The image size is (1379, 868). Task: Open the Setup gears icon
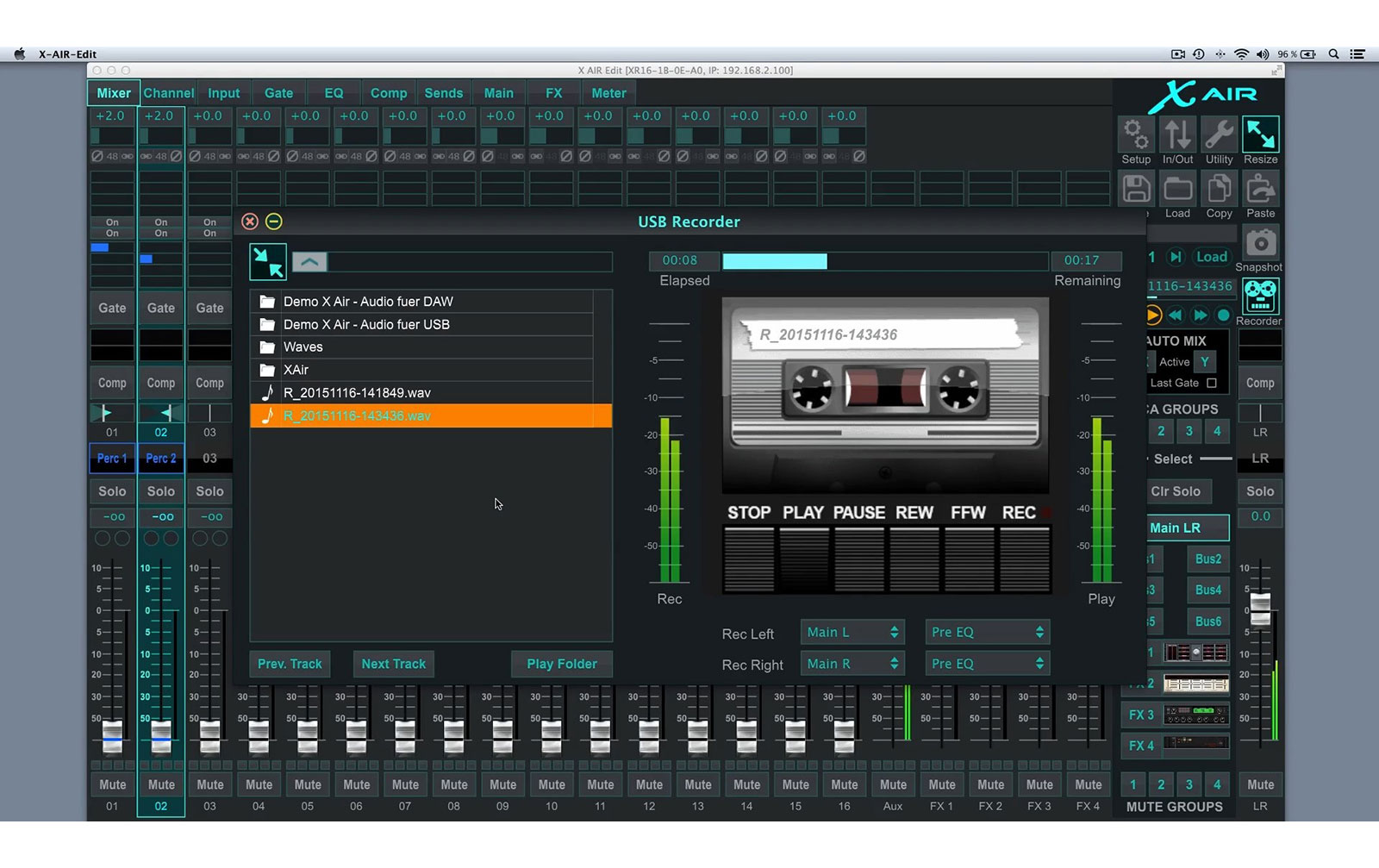point(1136,134)
